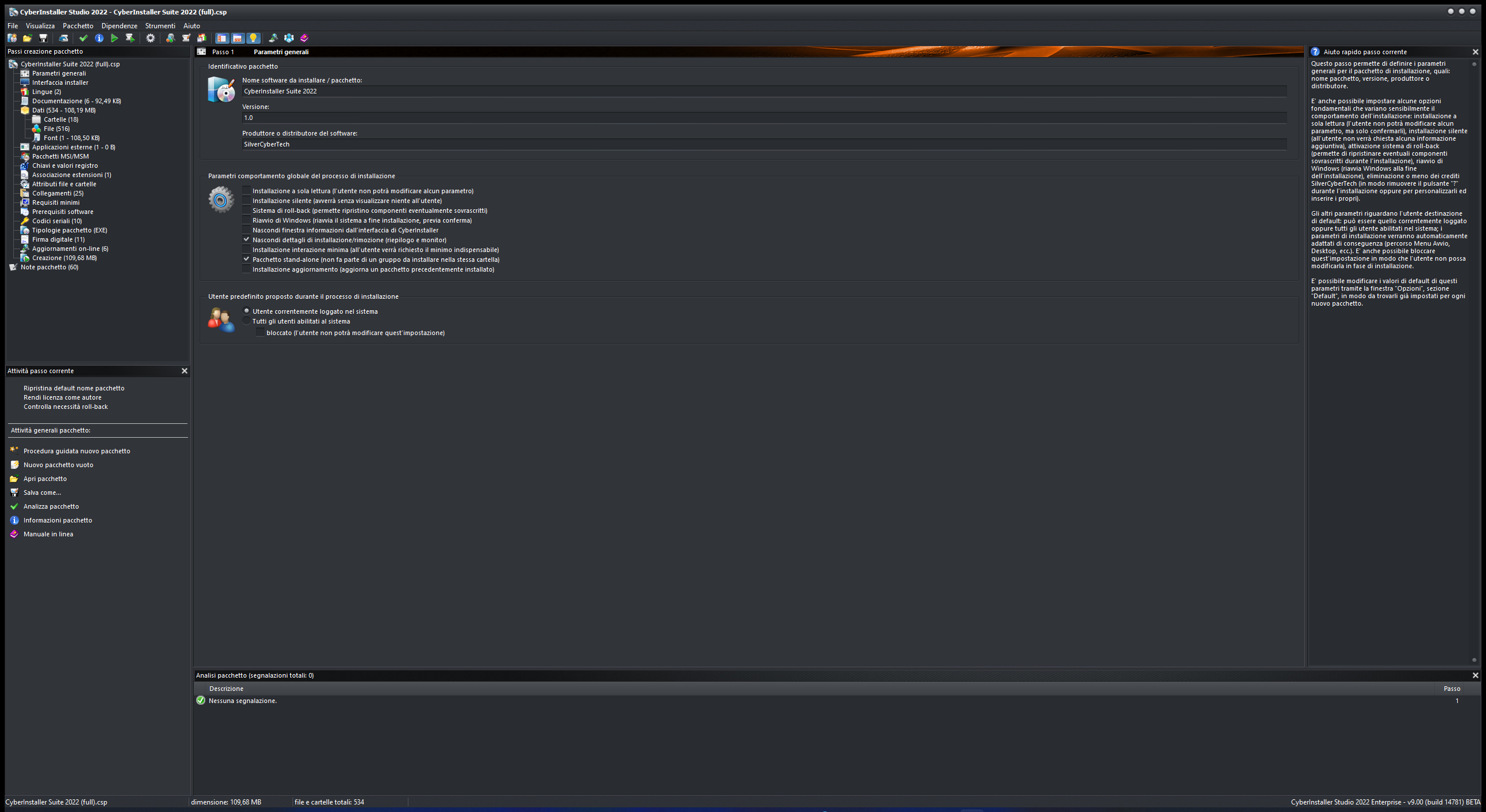The height and width of the screenshot is (812, 1486).
Task: Click the blue info circle toolbar icon
Action: (x=99, y=38)
